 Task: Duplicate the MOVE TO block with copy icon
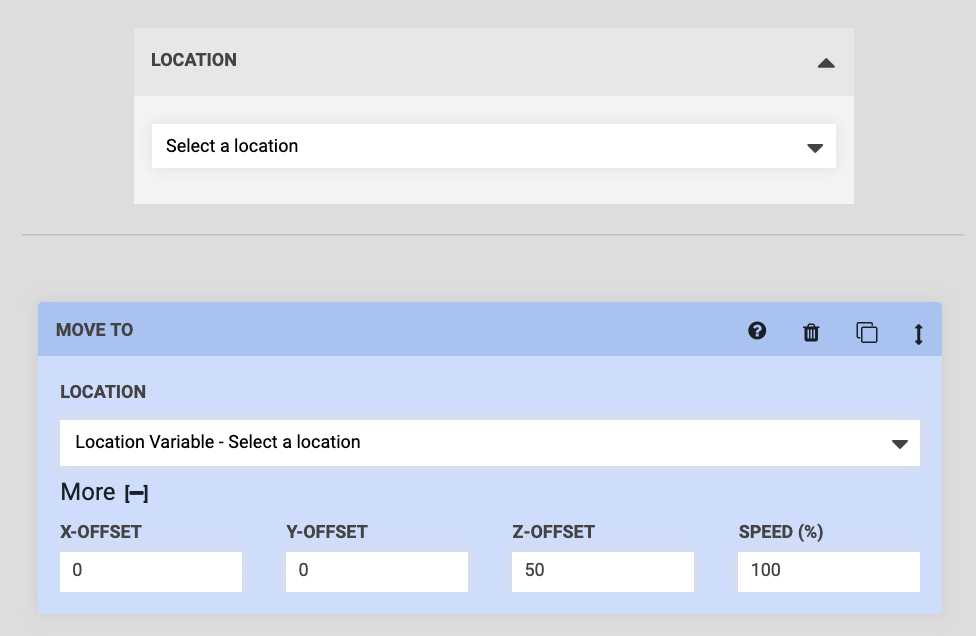click(x=866, y=331)
